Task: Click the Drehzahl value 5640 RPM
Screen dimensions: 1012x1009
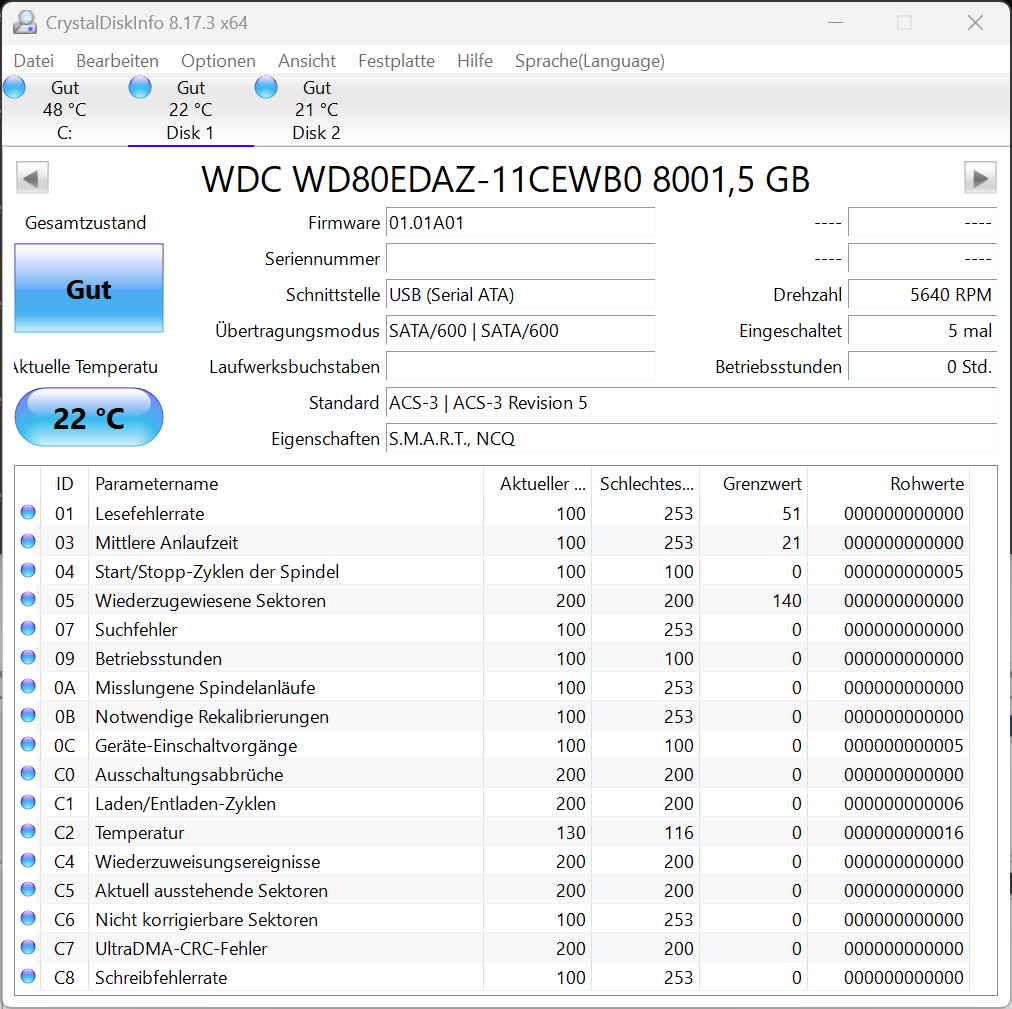Action: click(922, 296)
